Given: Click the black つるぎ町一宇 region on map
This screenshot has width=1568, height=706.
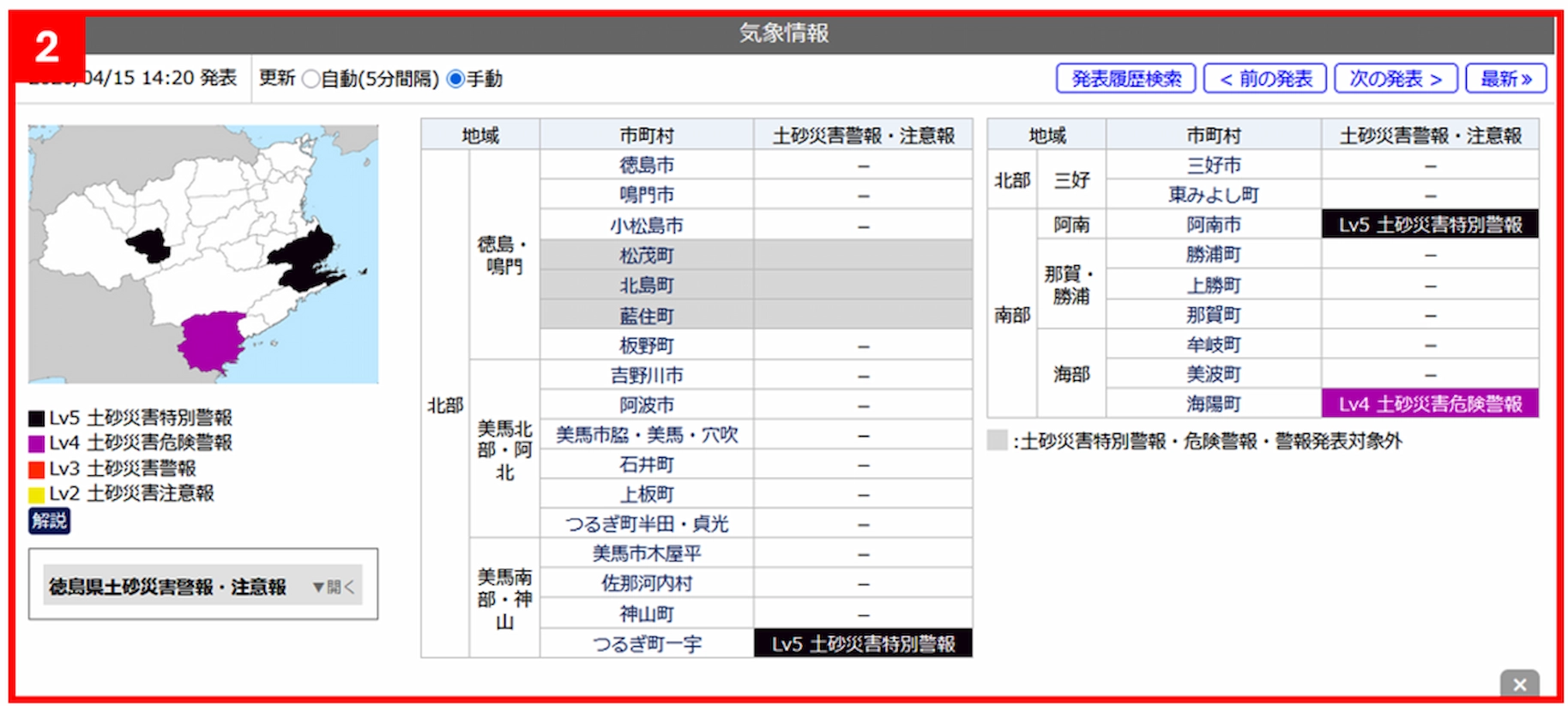Looking at the screenshot, I should pyautogui.click(x=150, y=245).
